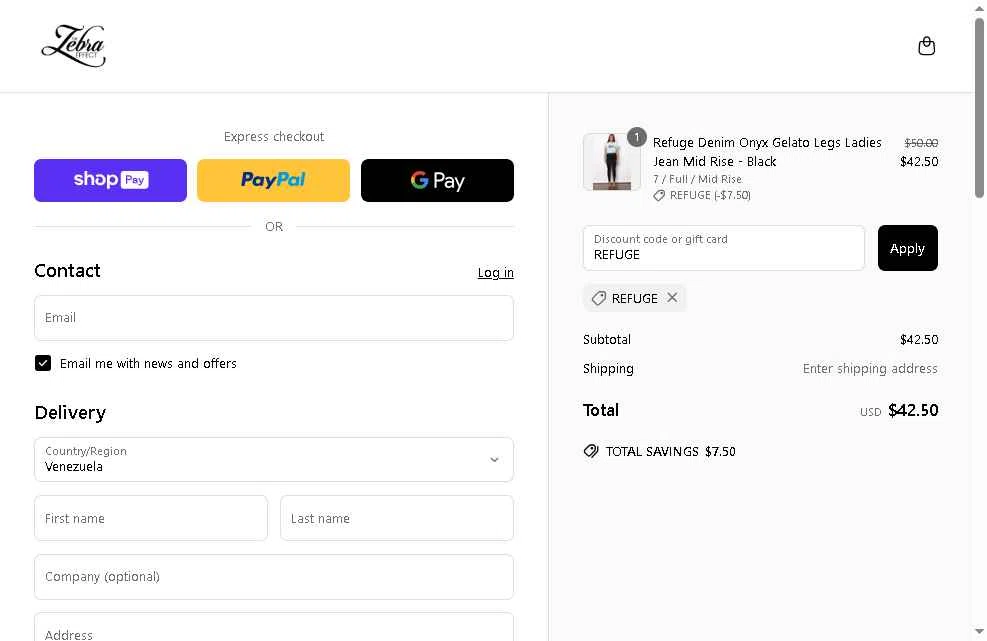Click the 'REFUGE (-$7.50)' discount line

[x=702, y=195]
